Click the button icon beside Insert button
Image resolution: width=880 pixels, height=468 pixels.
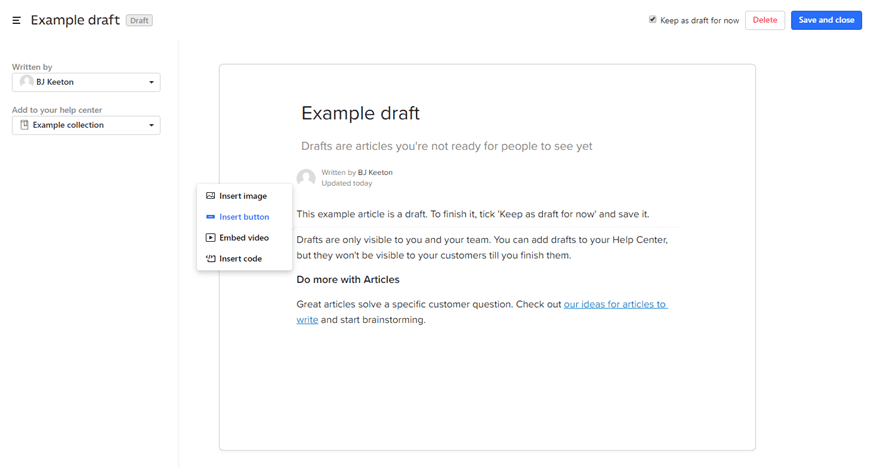(x=210, y=217)
